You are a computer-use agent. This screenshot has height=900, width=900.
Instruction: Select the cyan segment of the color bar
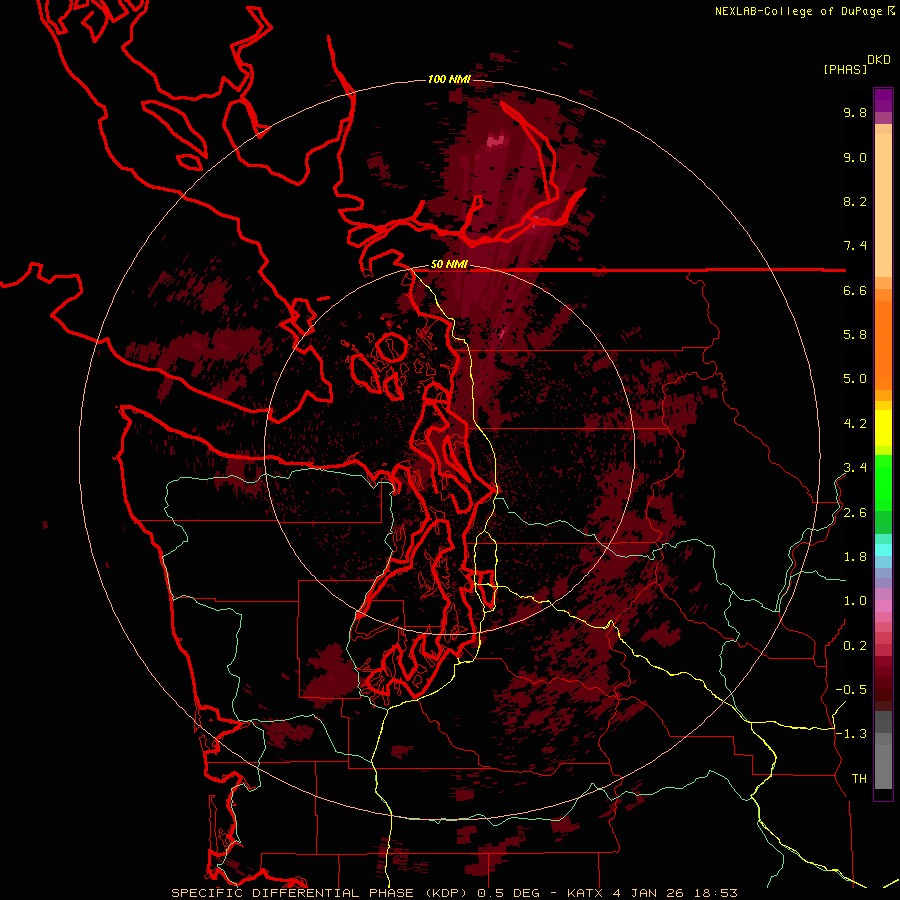883,549
